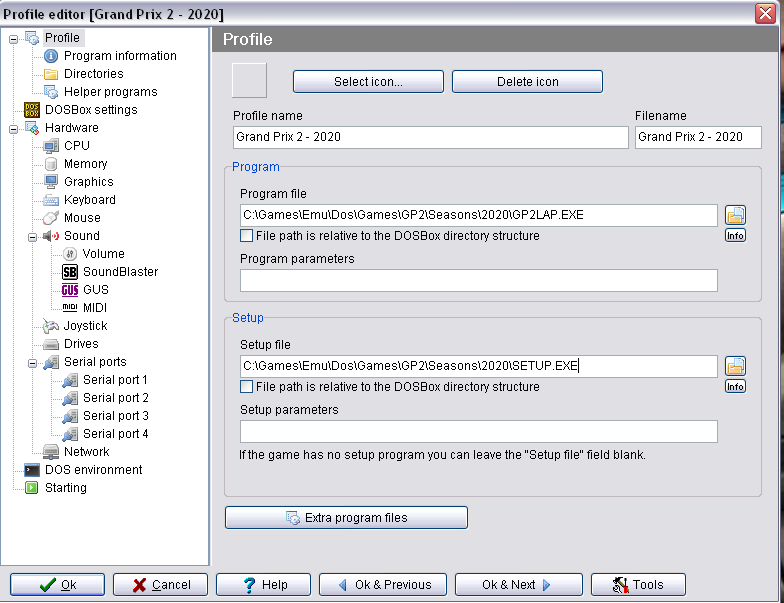Screen dimensions: 784x603
Task: Click the Program parameters text field
Action: point(478,281)
